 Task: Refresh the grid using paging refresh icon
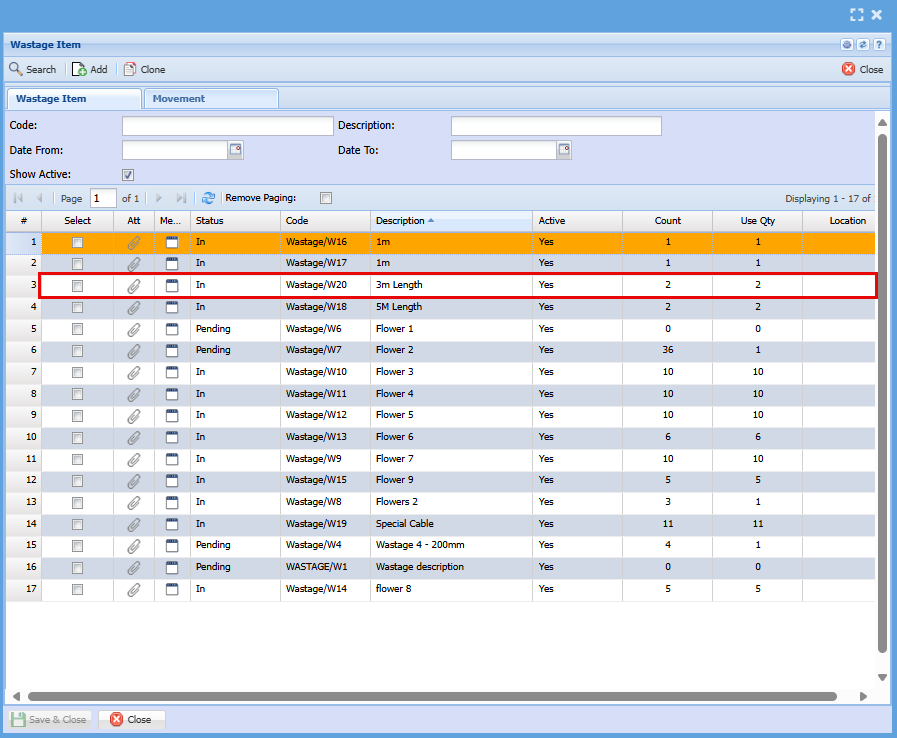tap(208, 198)
